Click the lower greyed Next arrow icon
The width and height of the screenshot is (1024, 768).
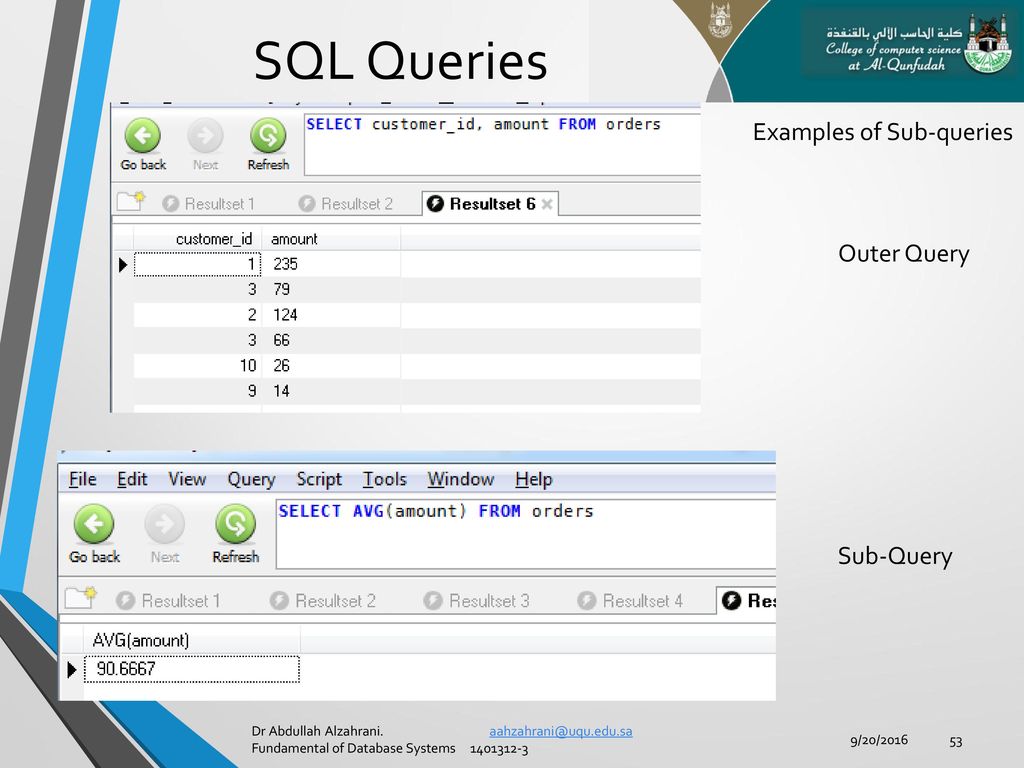[165, 524]
